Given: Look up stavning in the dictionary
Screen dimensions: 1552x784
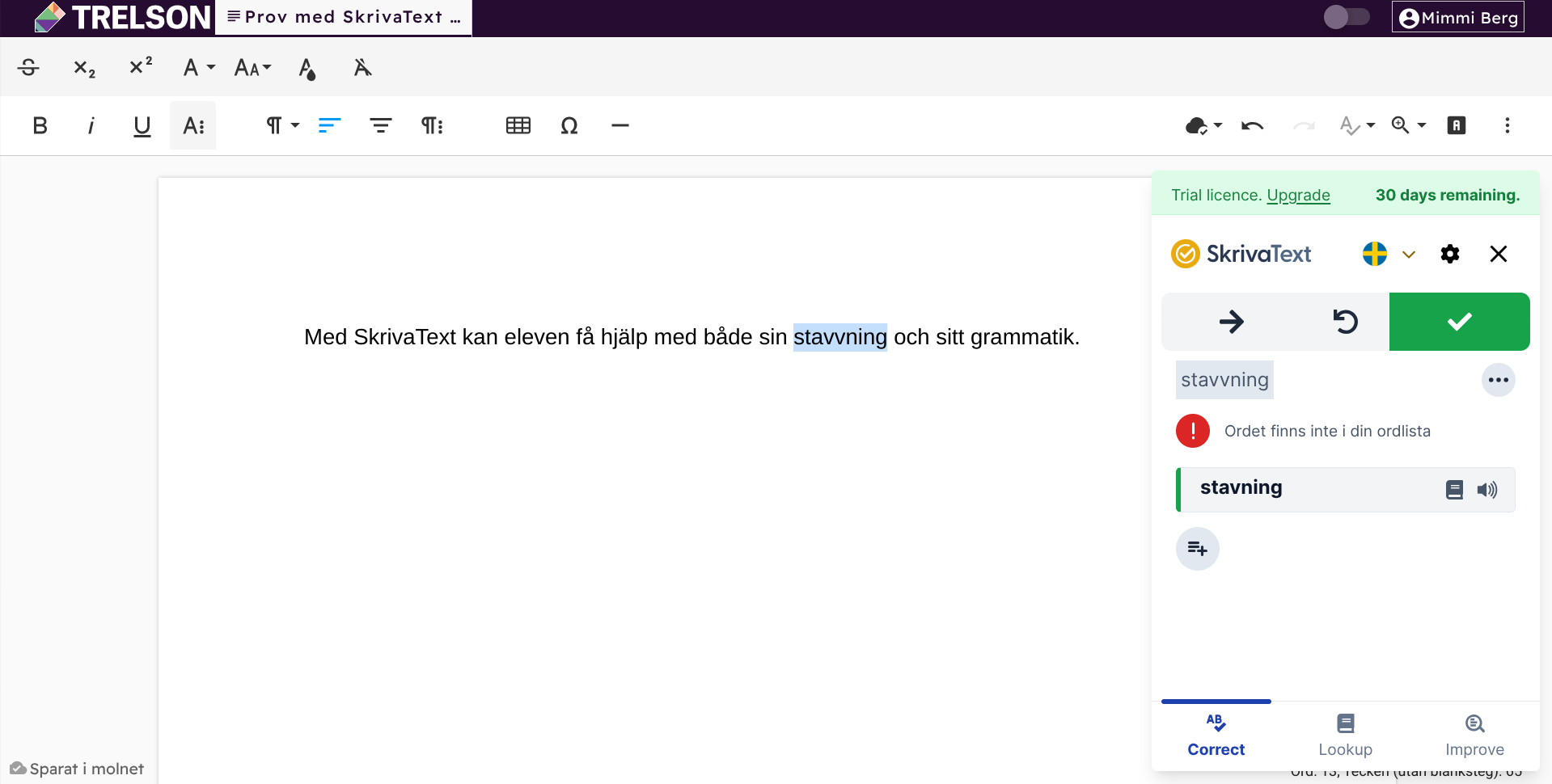Looking at the screenshot, I should coord(1454,490).
